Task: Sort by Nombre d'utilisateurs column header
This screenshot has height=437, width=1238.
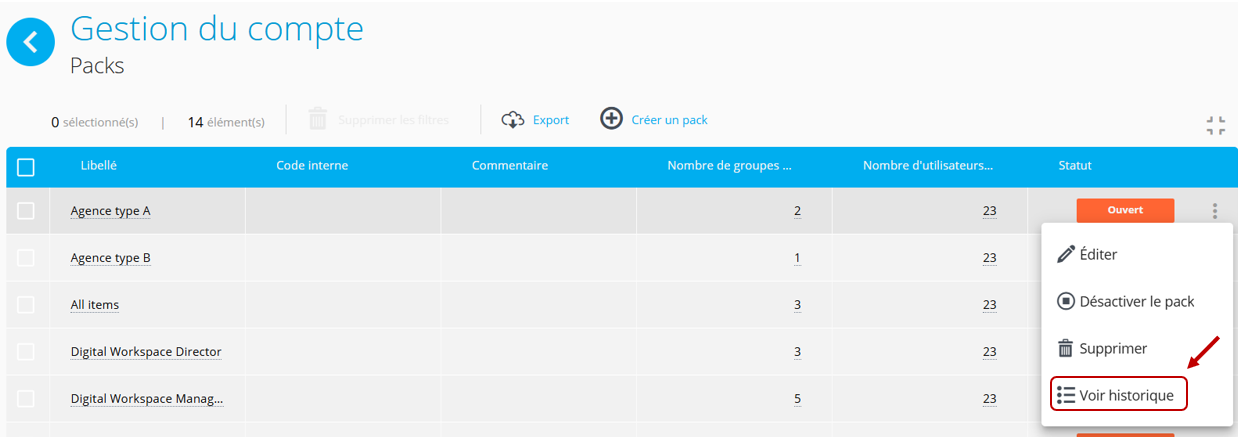Action: click(x=928, y=165)
